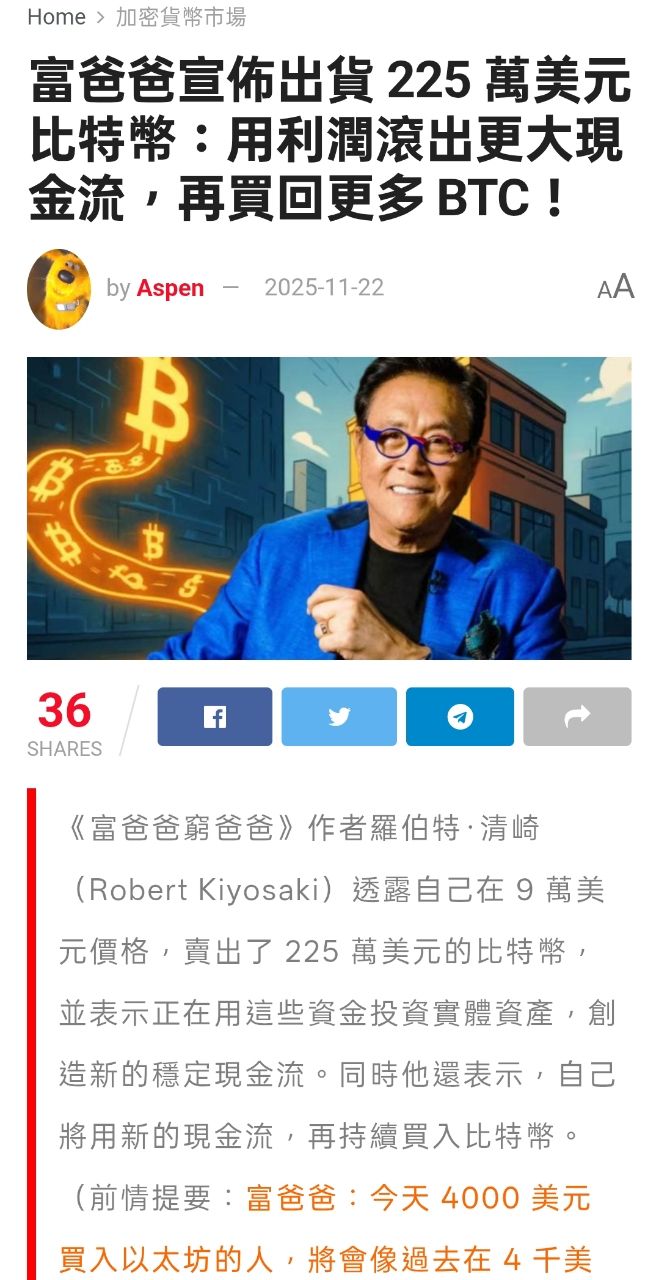Click the breadcrumb chevron separator
This screenshot has width=659, height=1280.
(x=101, y=17)
